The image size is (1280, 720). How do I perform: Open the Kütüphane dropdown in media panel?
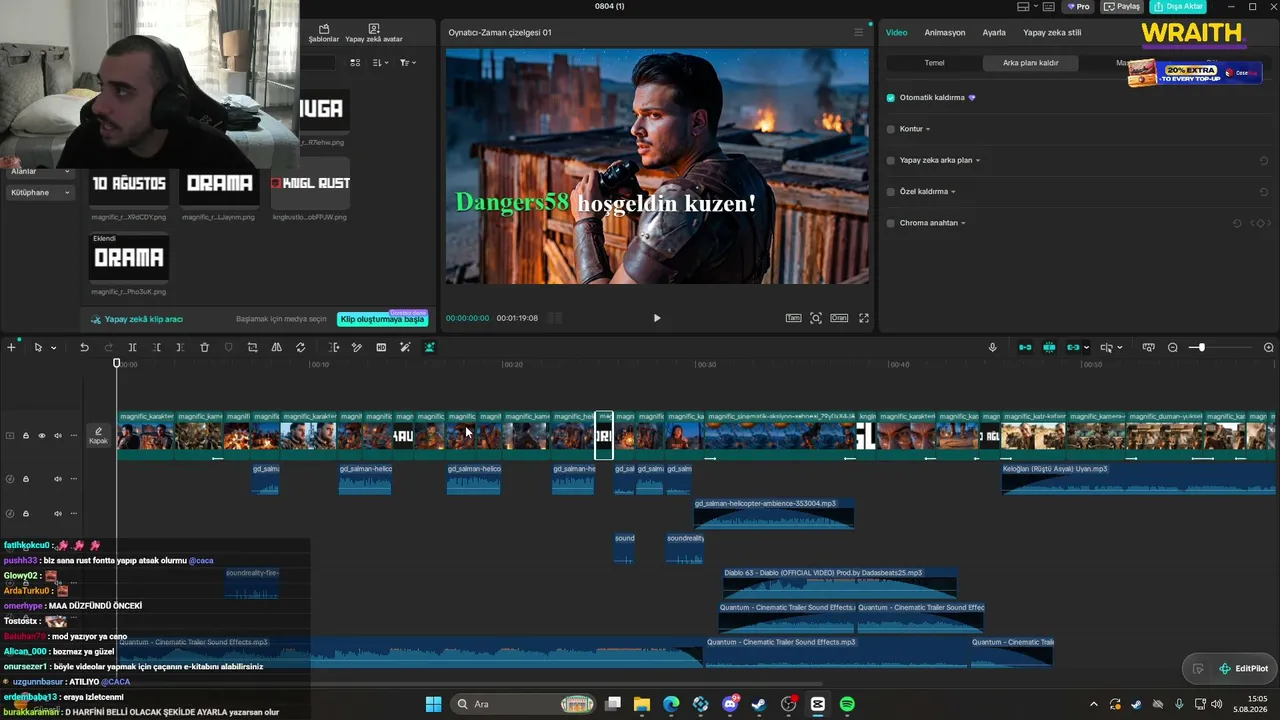[x=40, y=192]
